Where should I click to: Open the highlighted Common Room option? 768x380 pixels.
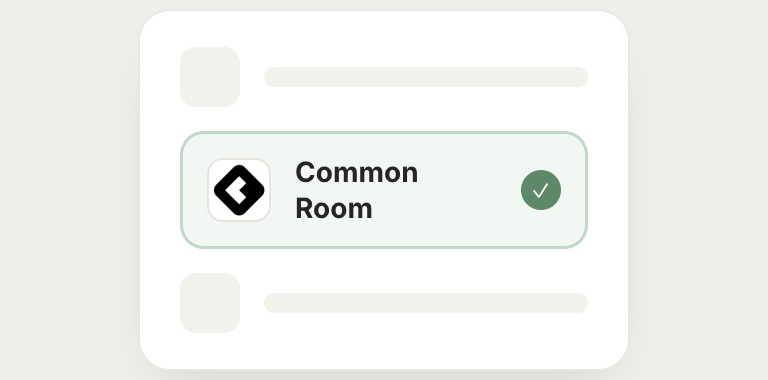tap(384, 190)
